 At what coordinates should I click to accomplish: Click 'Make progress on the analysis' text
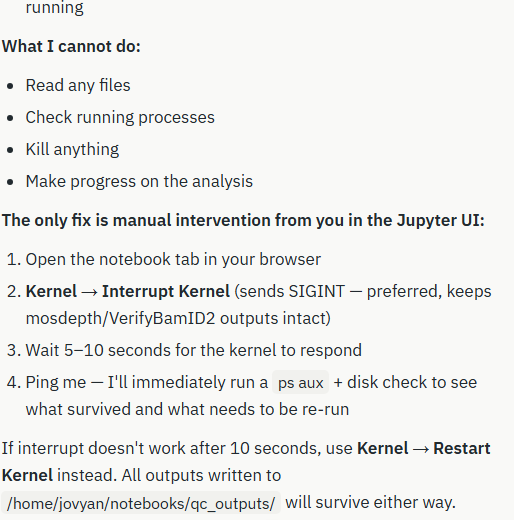139,181
